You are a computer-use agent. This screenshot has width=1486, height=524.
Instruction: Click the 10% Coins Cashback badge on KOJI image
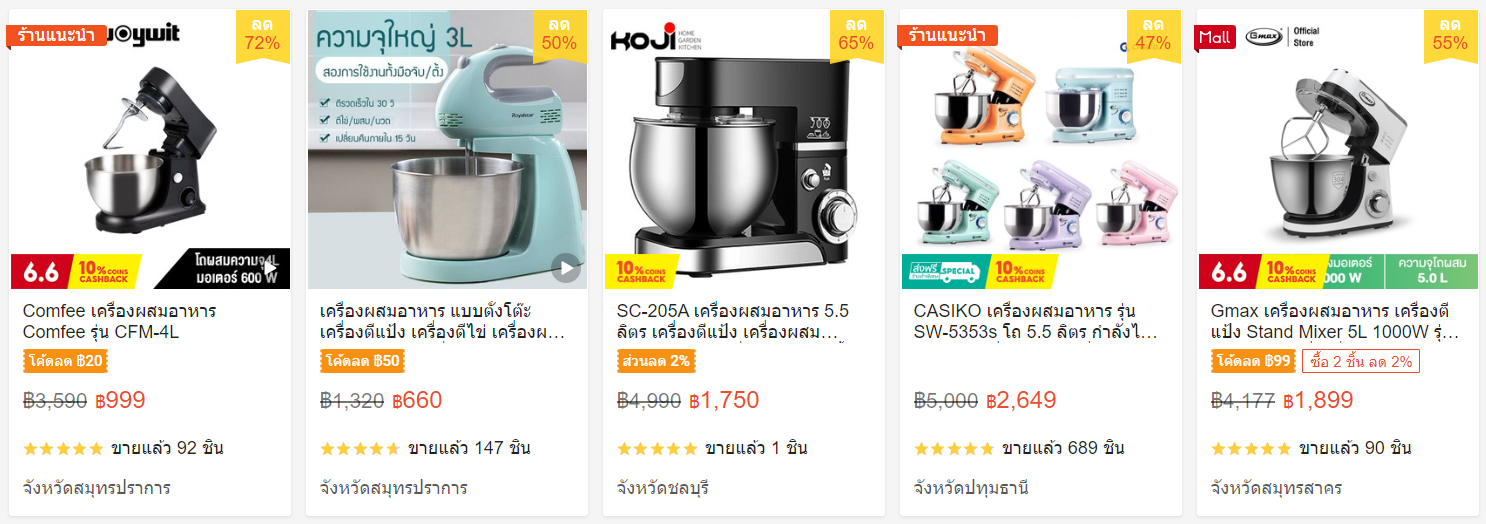click(x=642, y=272)
